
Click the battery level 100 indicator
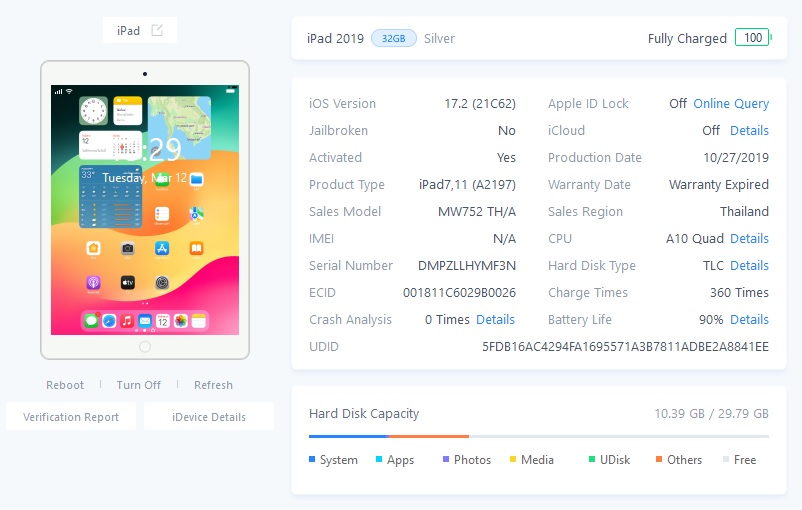click(752, 37)
